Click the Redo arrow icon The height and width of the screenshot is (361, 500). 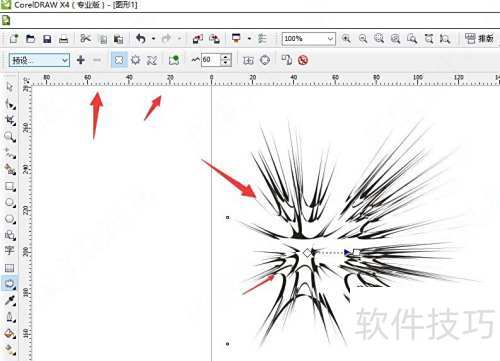pyautogui.click(x=166, y=39)
